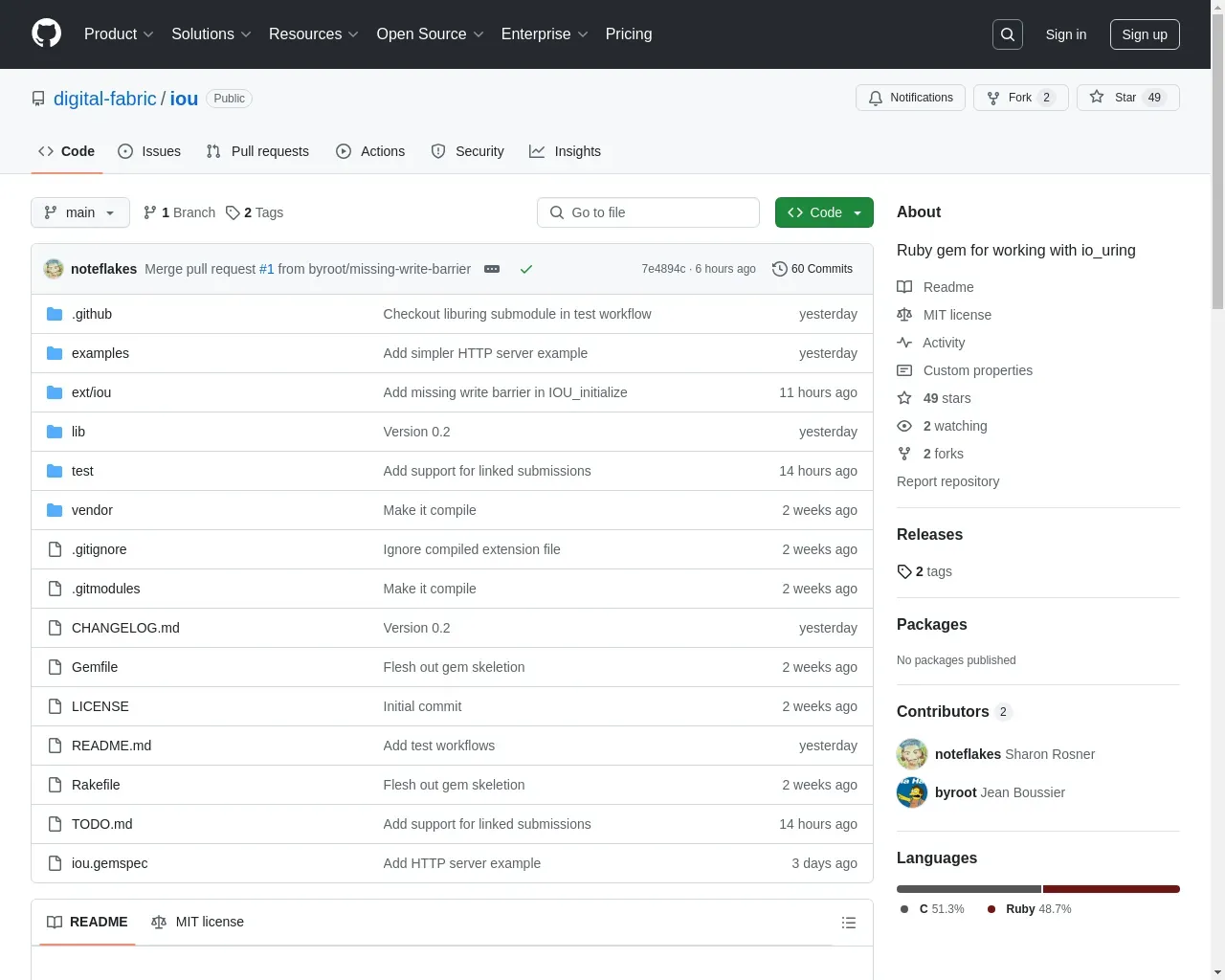The height and width of the screenshot is (980, 1225).
Task: Click the 7e4894c commit hash
Action: (663, 269)
